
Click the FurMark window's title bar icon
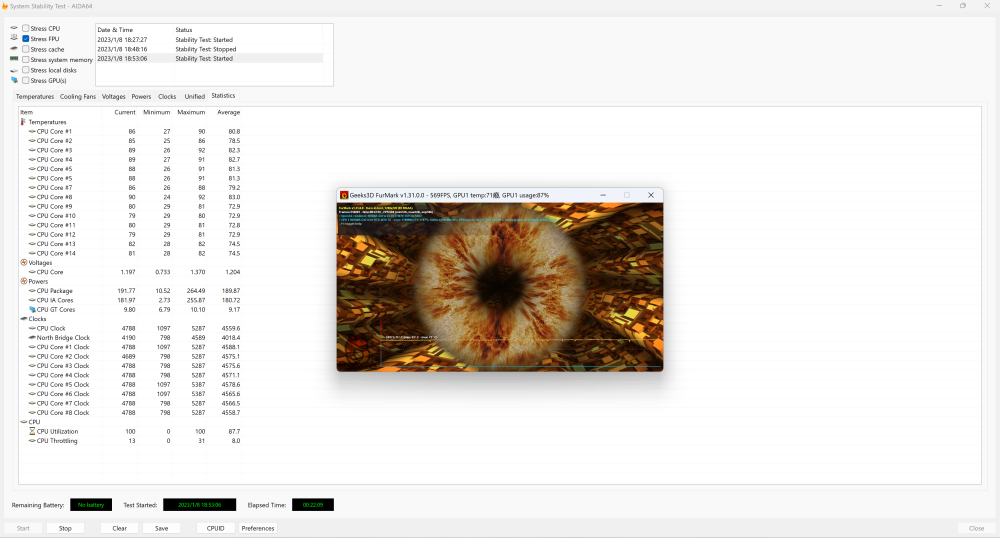pyautogui.click(x=344, y=195)
